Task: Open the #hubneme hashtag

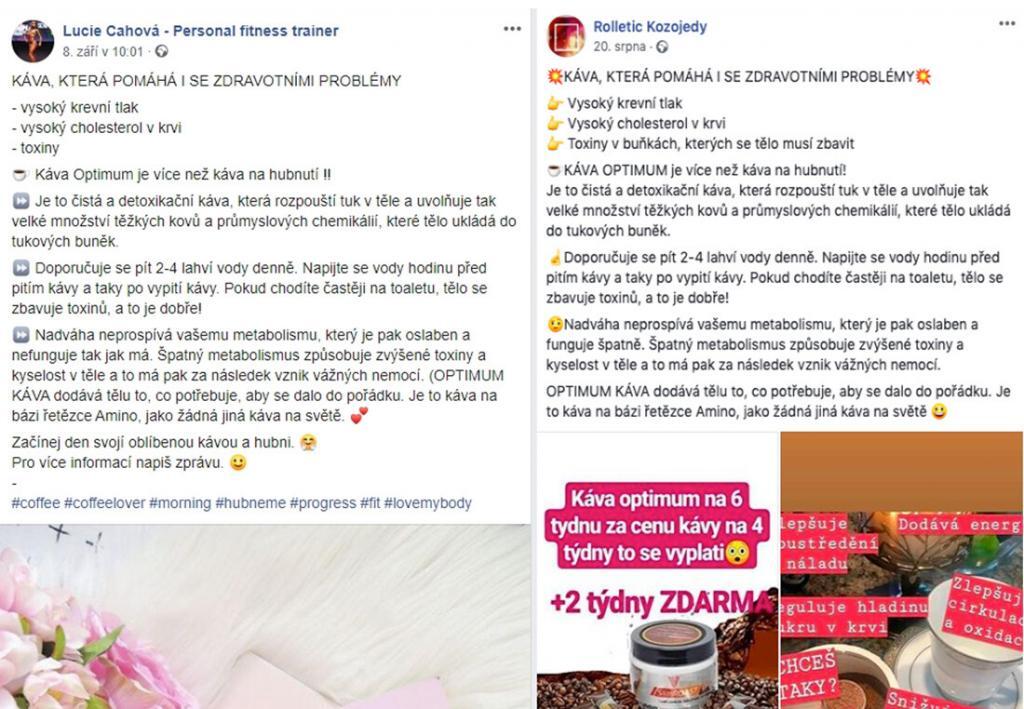Action: pos(251,503)
